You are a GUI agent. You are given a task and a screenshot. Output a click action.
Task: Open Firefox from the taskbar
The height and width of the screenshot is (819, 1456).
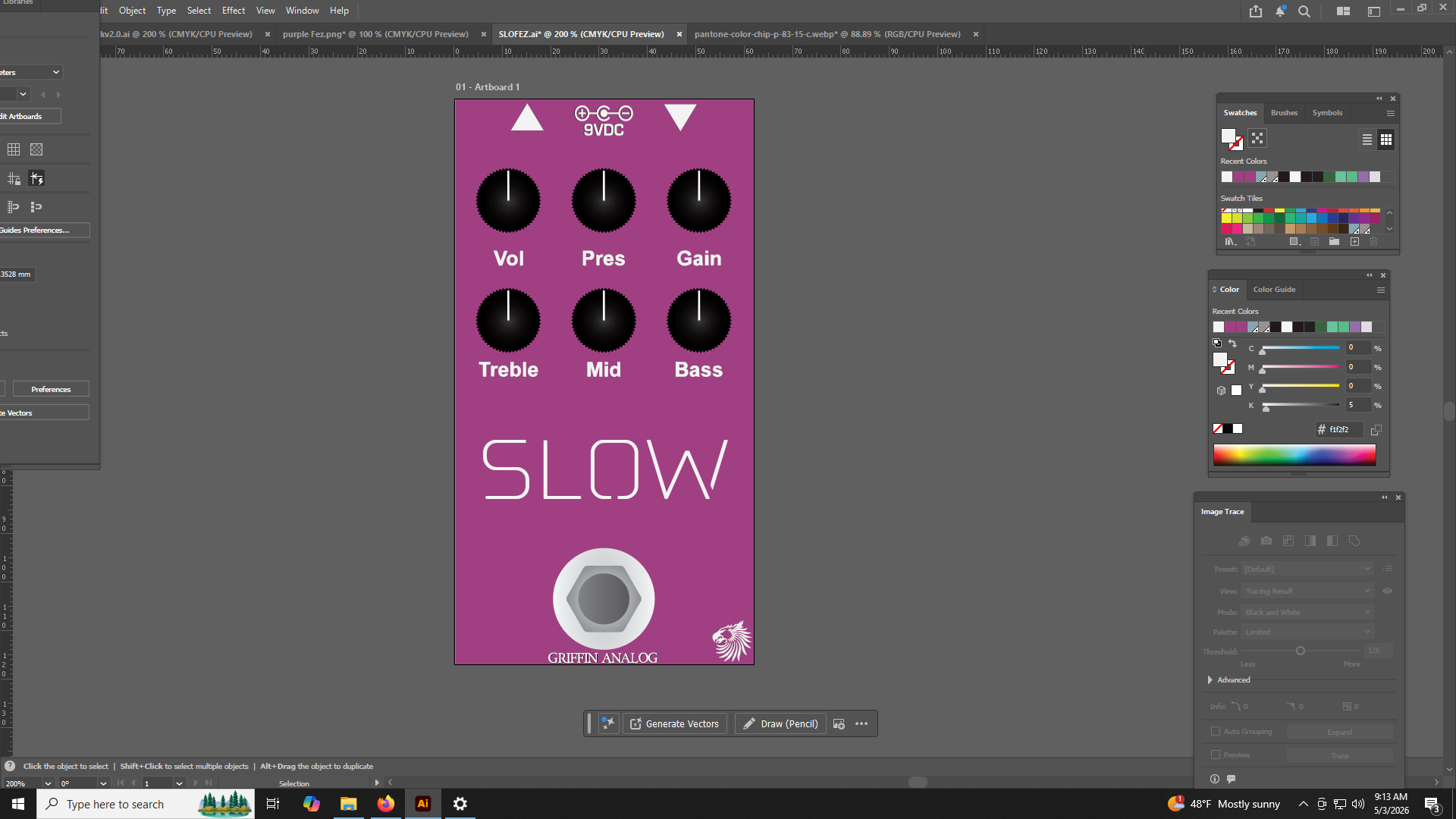(386, 804)
